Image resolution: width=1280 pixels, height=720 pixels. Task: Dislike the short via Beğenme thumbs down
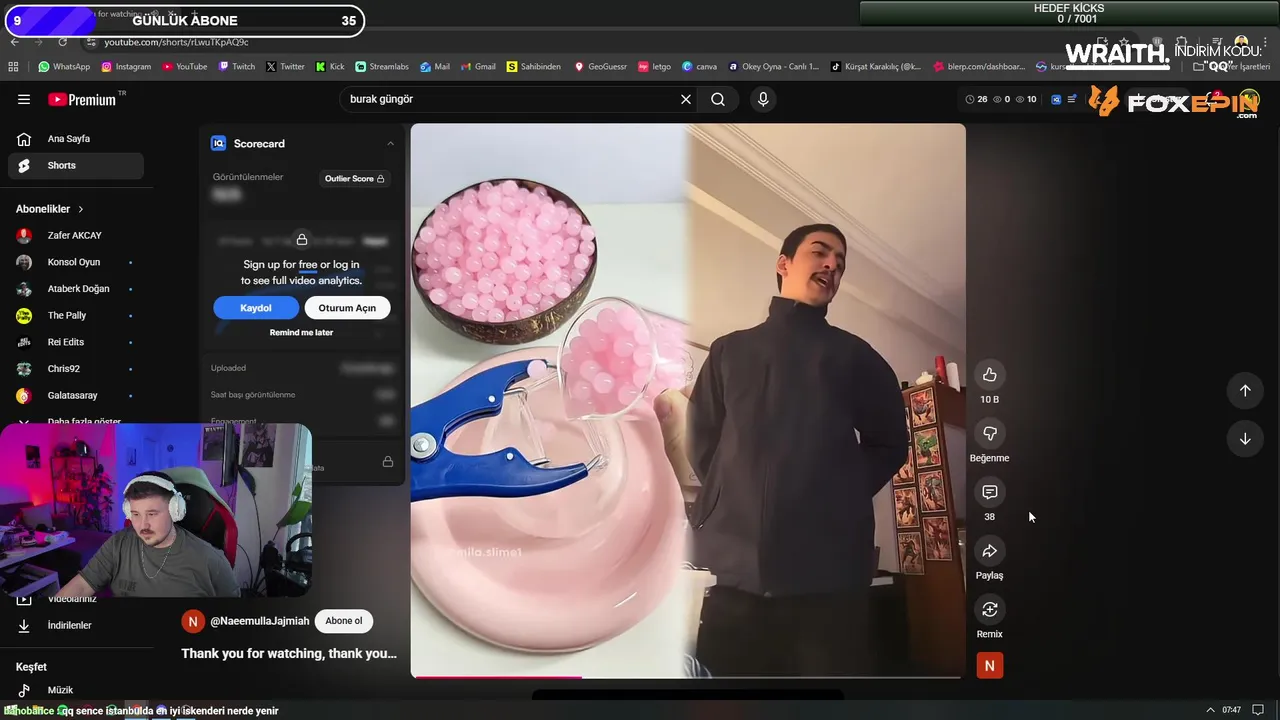click(x=989, y=433)
